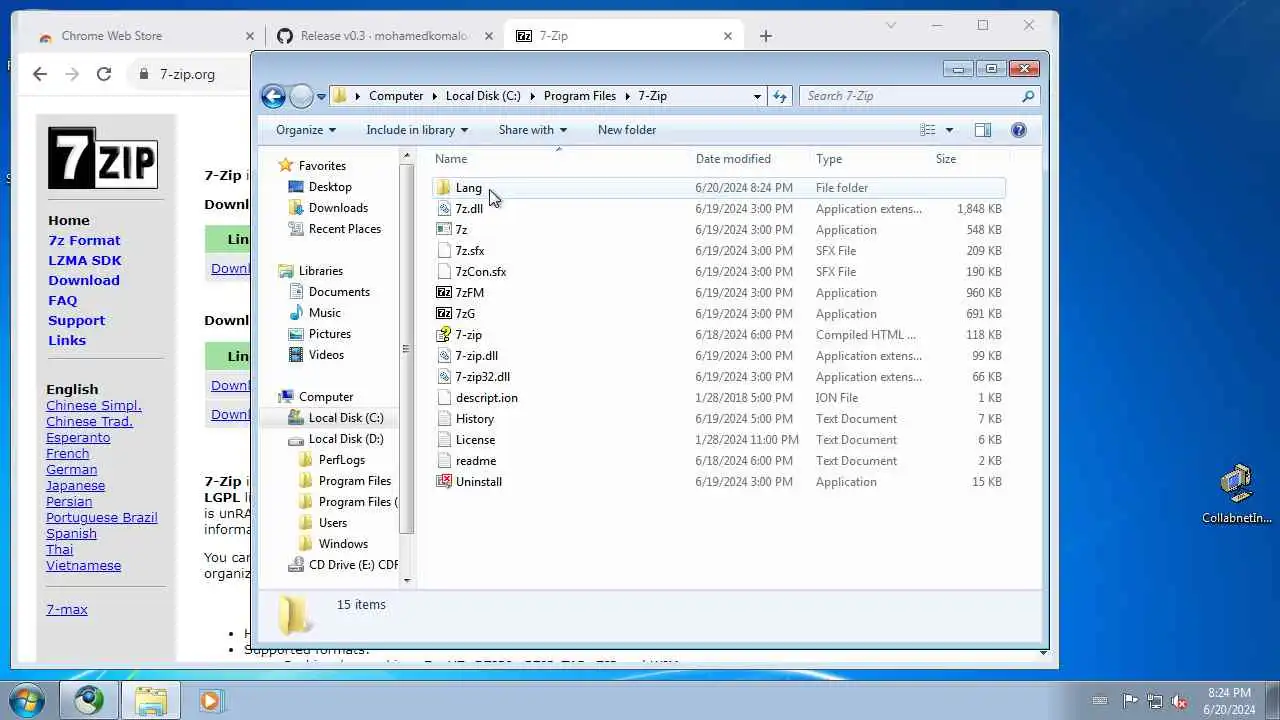
Task: Sort by the Date modified column header
Action: point(750,159)
